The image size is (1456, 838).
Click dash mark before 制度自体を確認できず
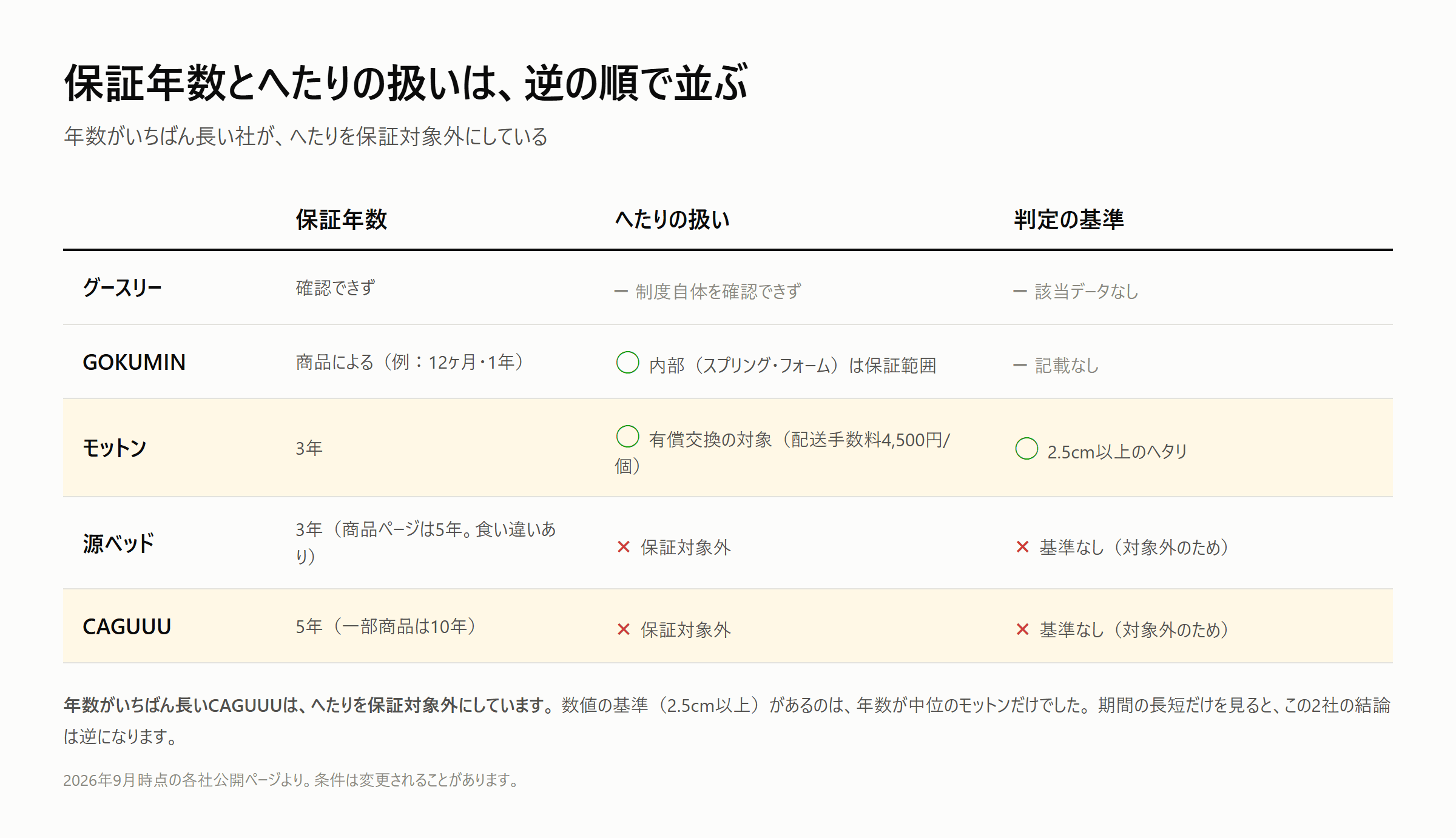click(x=621, y=292)
